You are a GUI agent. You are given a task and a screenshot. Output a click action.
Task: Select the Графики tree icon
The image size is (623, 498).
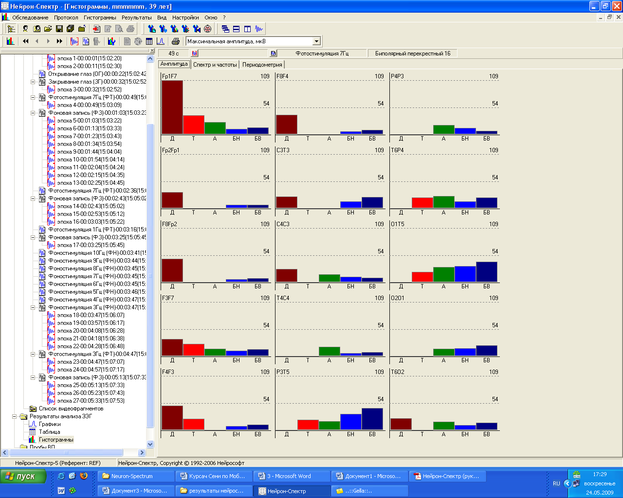[30, 424]
